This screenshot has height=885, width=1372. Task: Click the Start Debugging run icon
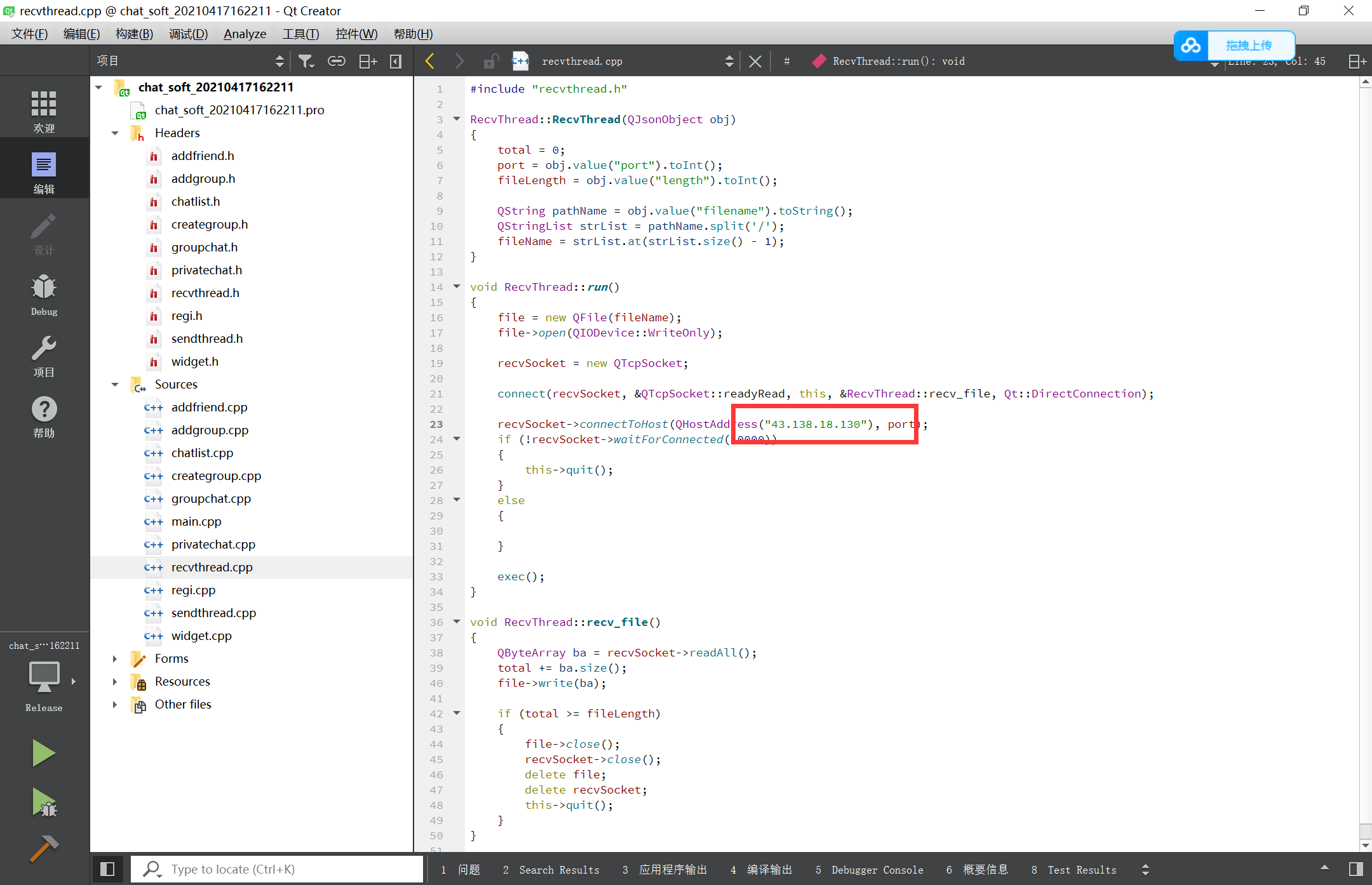[43, 802]
